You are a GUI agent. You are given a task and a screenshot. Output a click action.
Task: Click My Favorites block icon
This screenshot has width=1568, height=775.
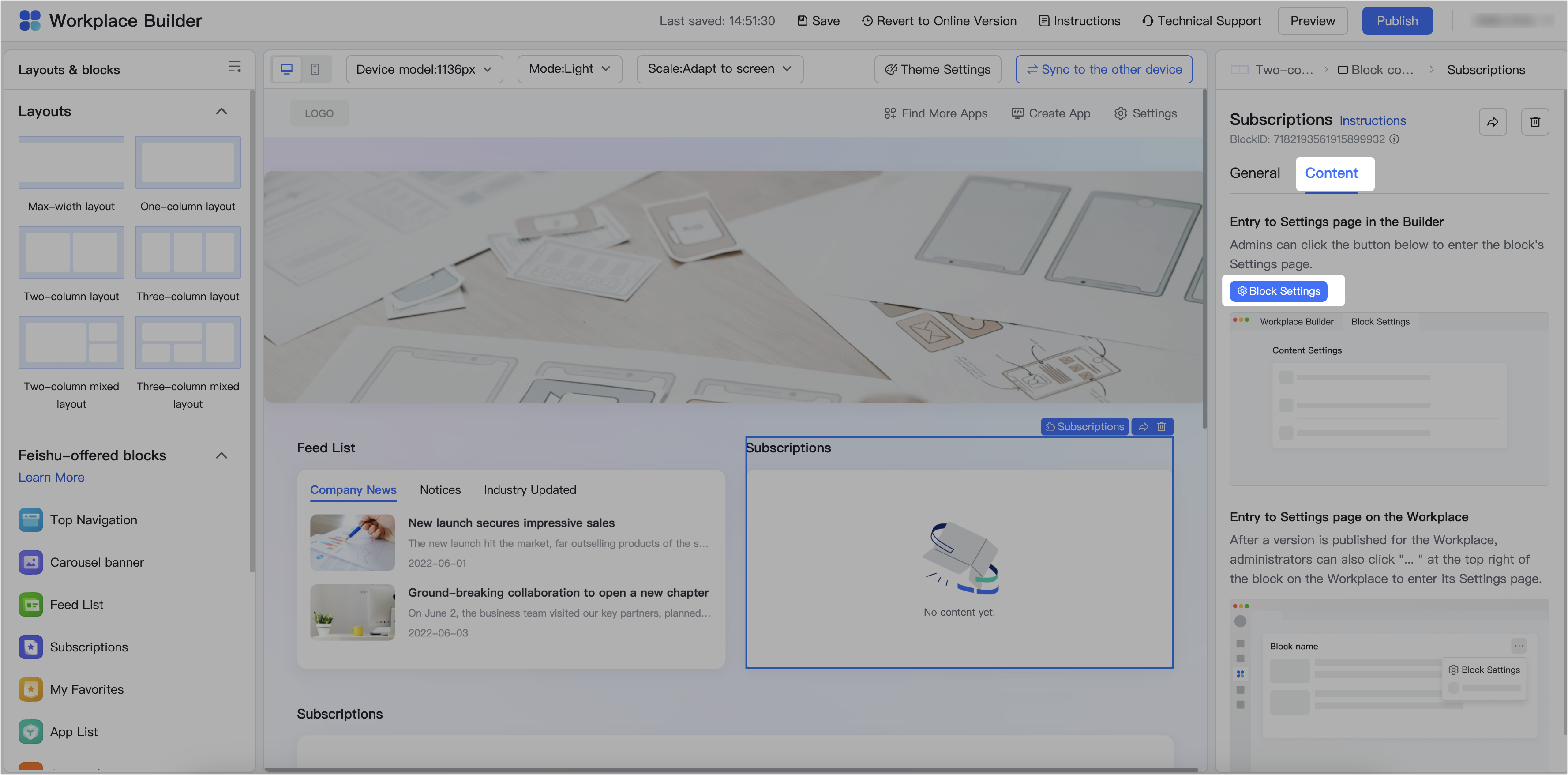click(x=31, y=689)
